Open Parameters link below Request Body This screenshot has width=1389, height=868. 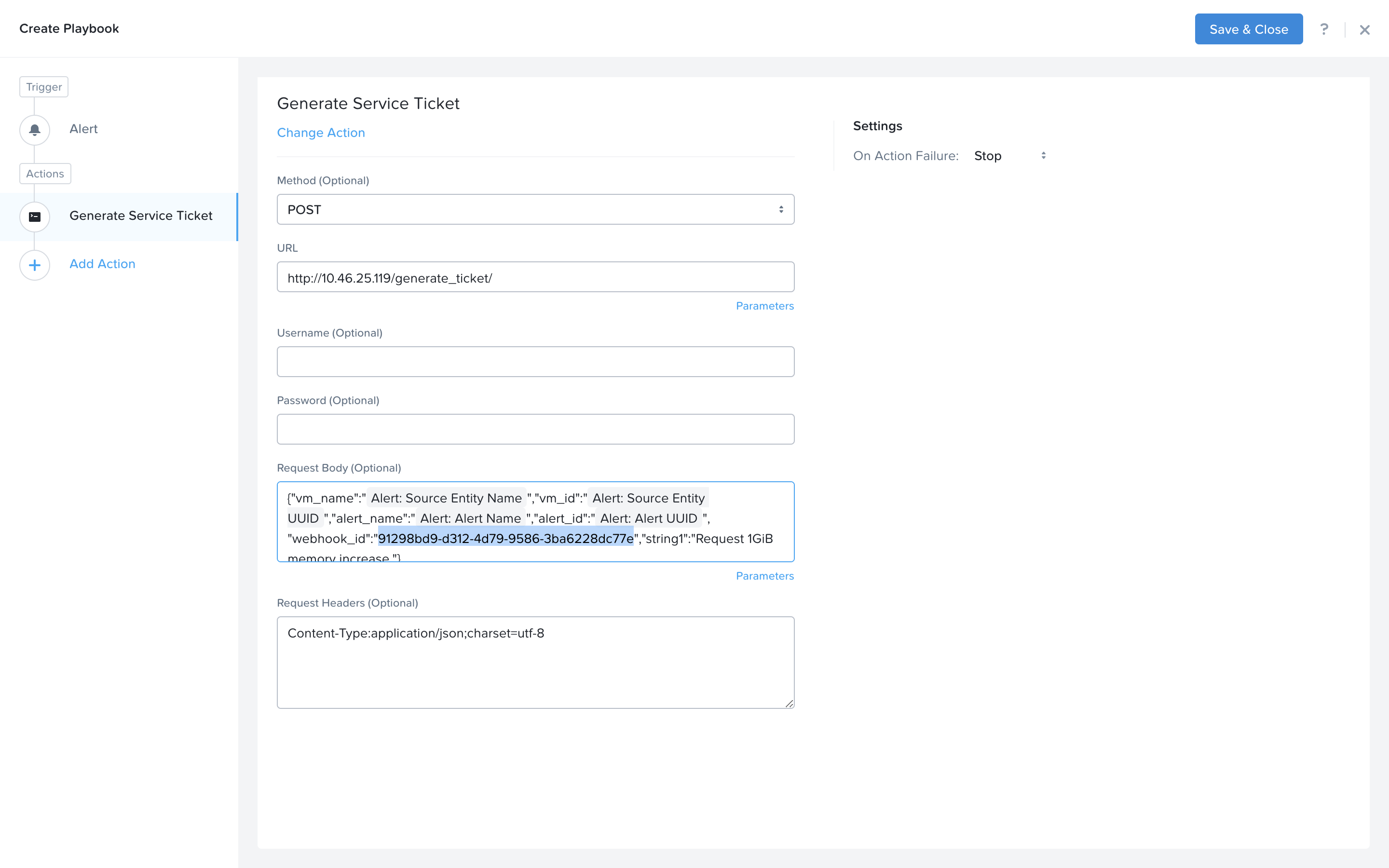click(x=764, y=576)
